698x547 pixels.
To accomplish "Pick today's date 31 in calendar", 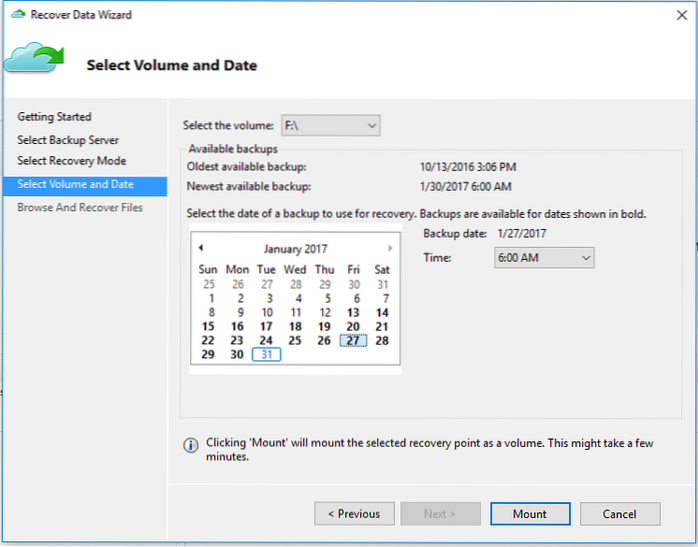I will tap(266, 355).
